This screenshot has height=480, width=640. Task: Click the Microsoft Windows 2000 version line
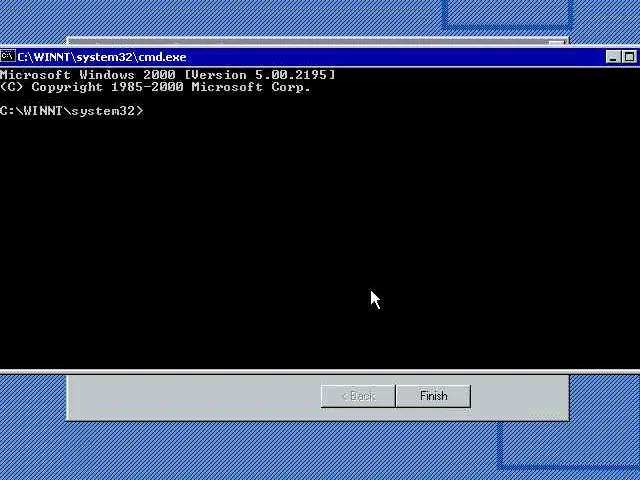point(167,75)
